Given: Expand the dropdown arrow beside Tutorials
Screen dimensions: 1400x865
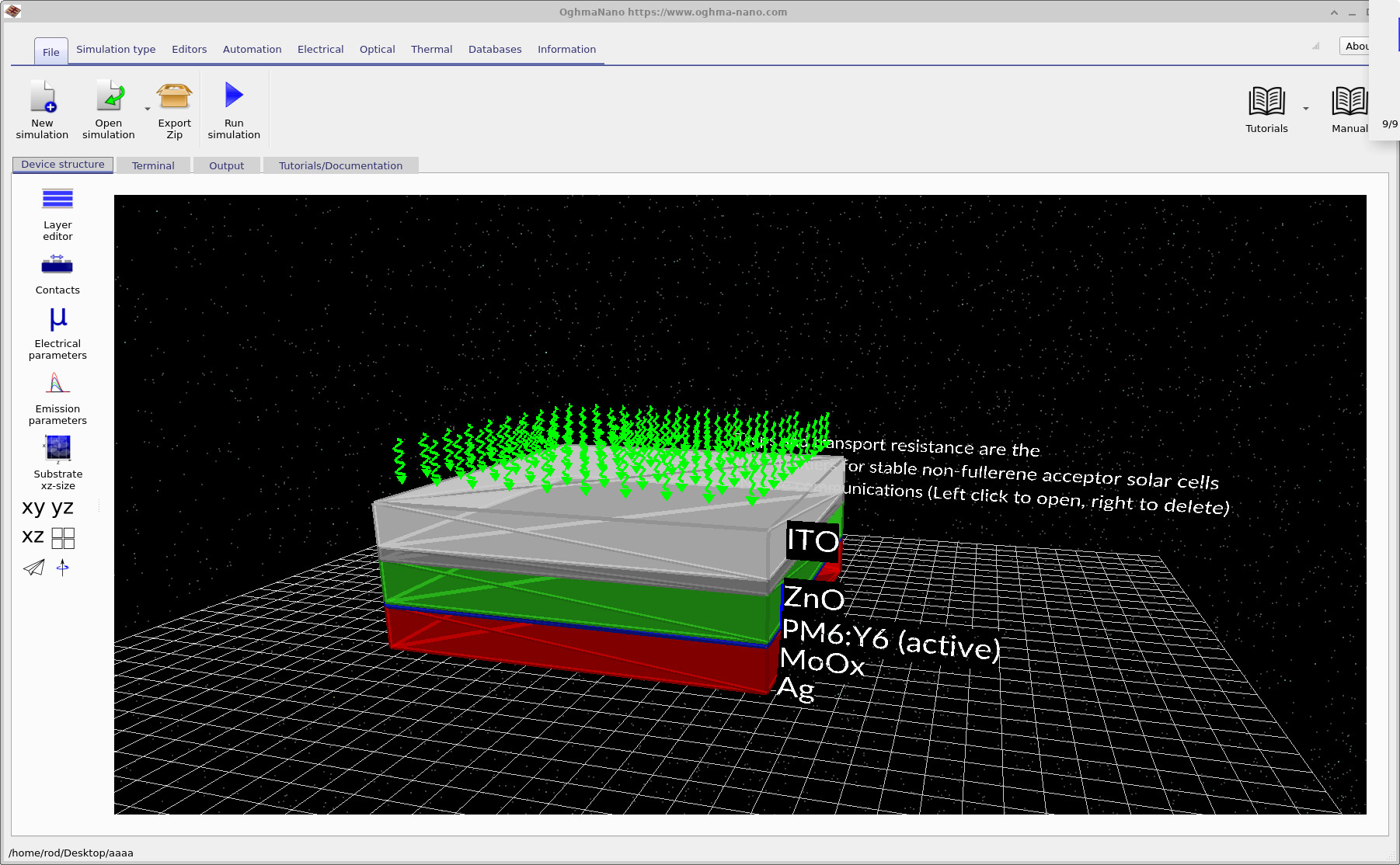Looking at the screenshot, I should pyautogui.click(x=1306, y=109).
